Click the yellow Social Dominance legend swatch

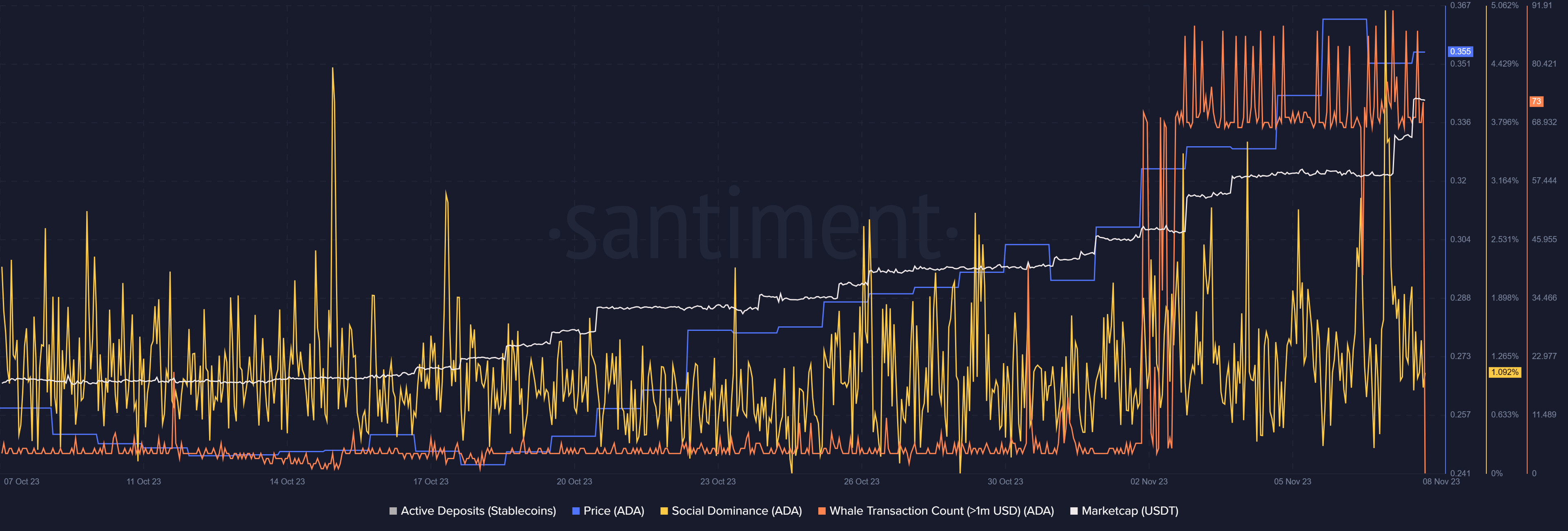664,511
